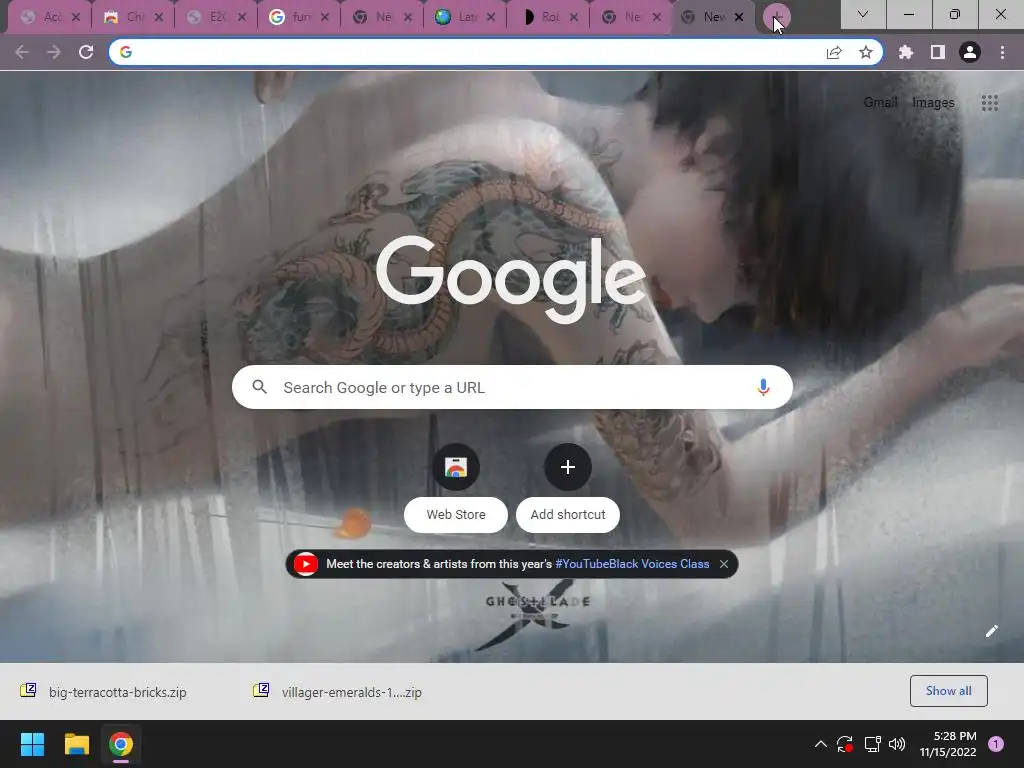The width and height of the screenshot is (1024, 768).
Task: Toggle the side panel icon
Action: point(938,52)
